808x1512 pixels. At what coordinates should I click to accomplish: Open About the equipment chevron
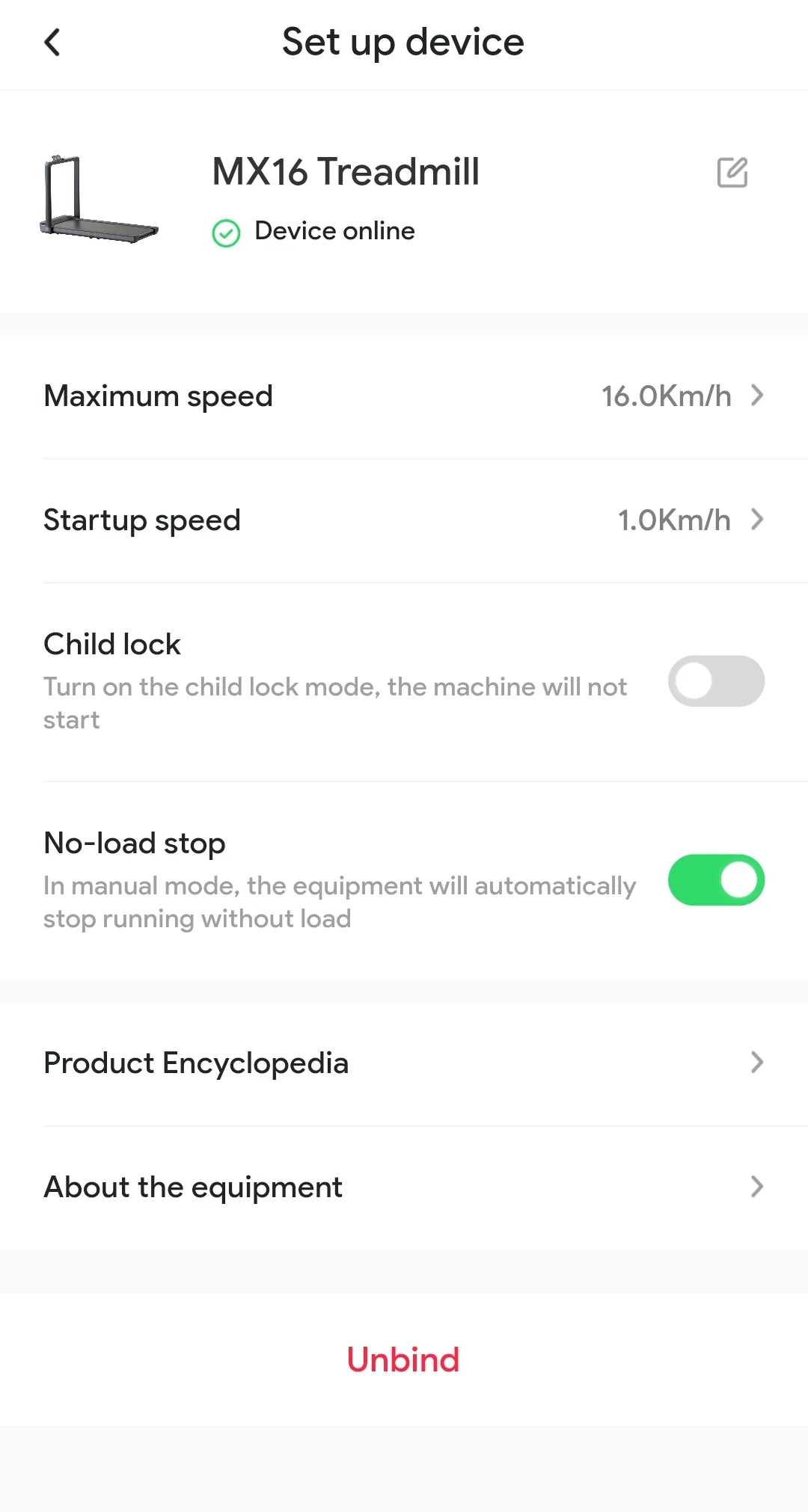[x=757, y=1186]
